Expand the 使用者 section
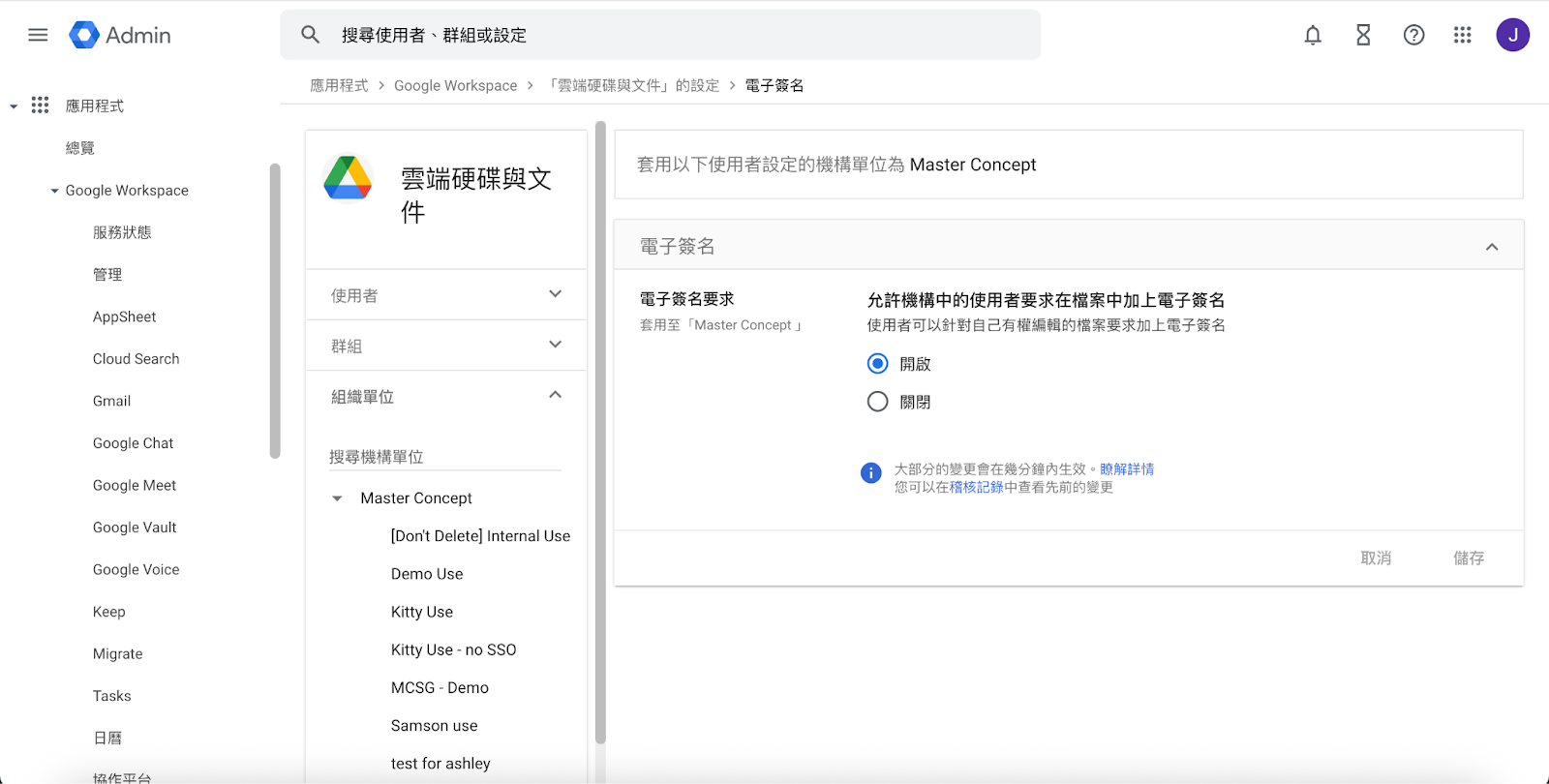This screenshot has height=784, width=1549. pos(556,294)
